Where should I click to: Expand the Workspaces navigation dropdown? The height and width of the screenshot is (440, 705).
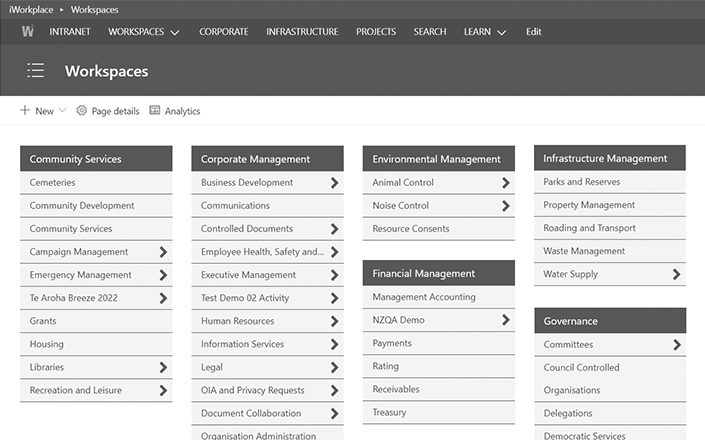175,32
